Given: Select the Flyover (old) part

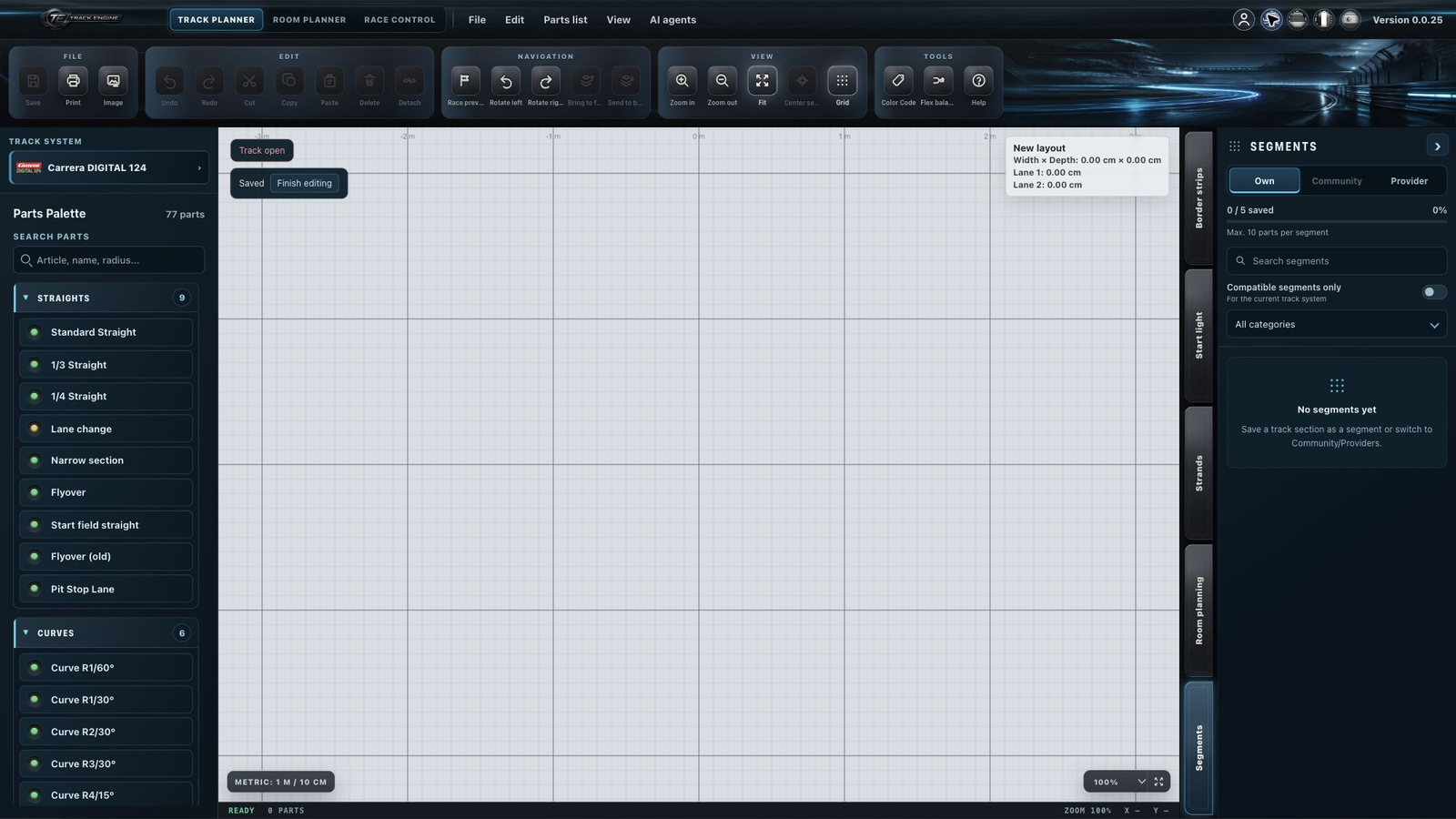Looking at the screenshot, I should [x=106, y=556].
